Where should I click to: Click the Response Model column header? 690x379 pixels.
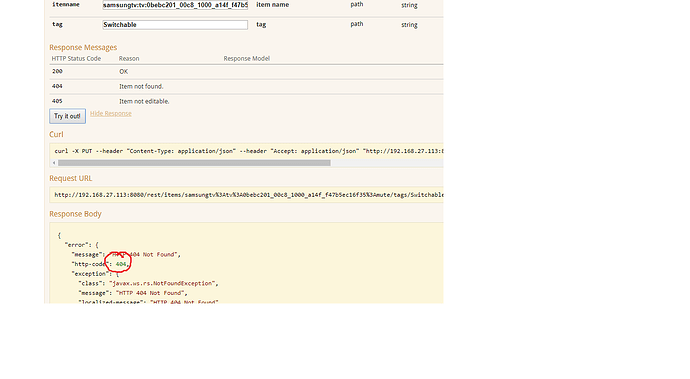pos(246,59)
